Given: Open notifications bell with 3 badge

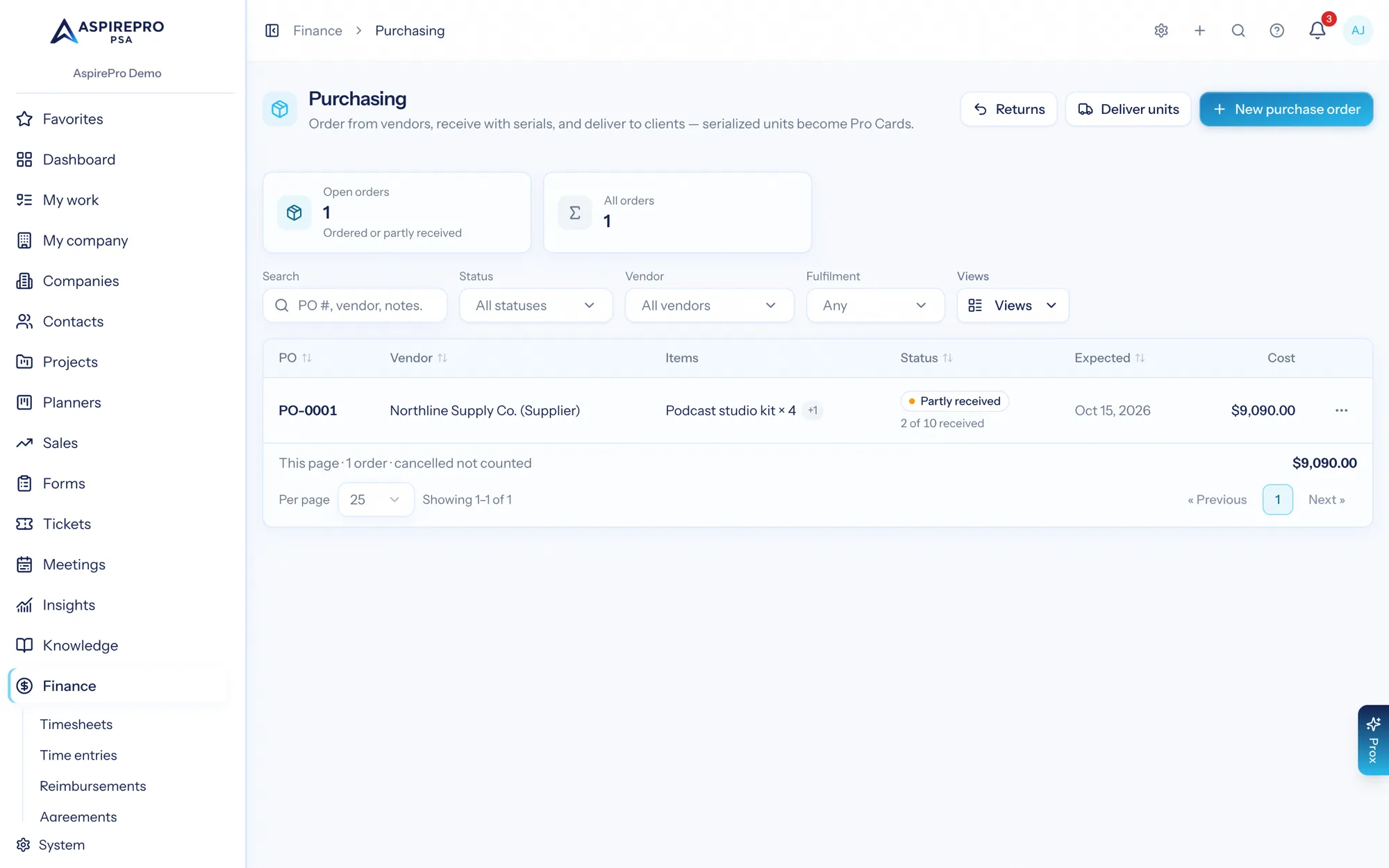Looking at the screenshot, I should 1317,31.
